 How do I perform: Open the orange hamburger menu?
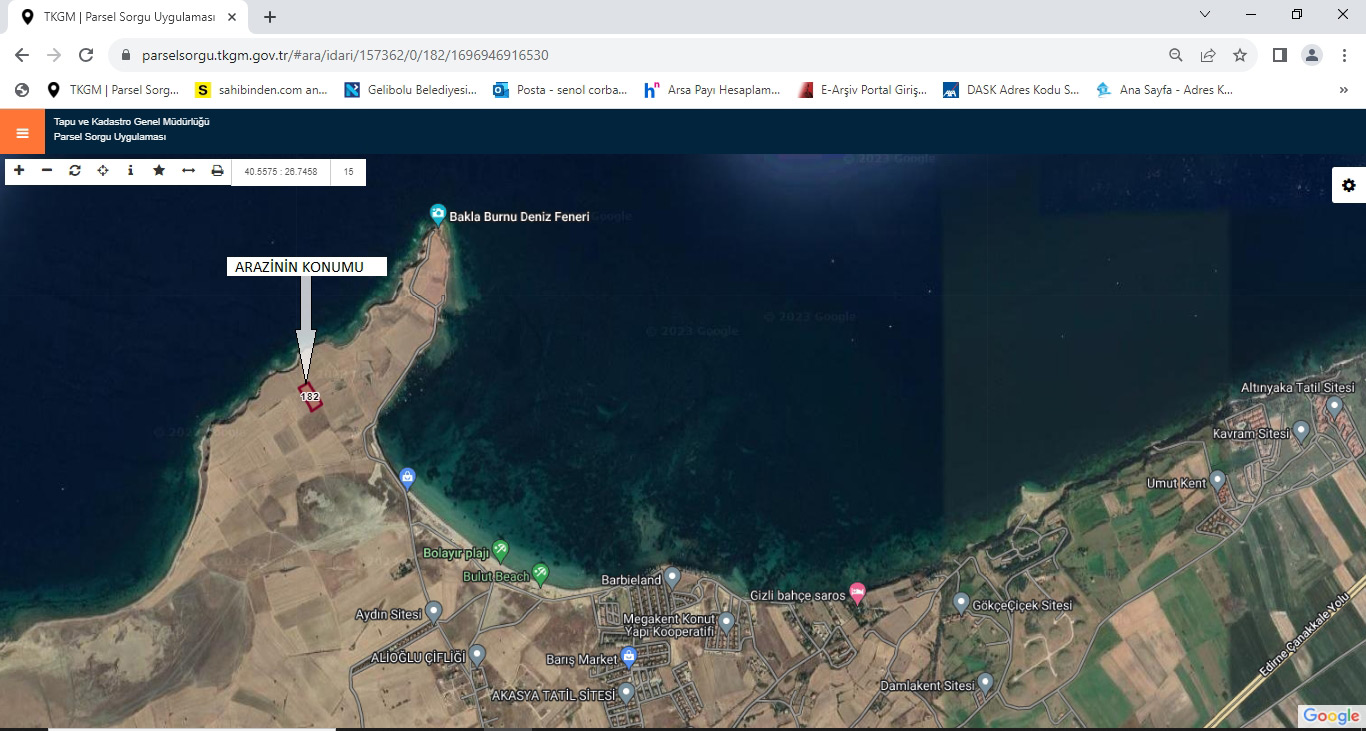click(x=22, y=132)
